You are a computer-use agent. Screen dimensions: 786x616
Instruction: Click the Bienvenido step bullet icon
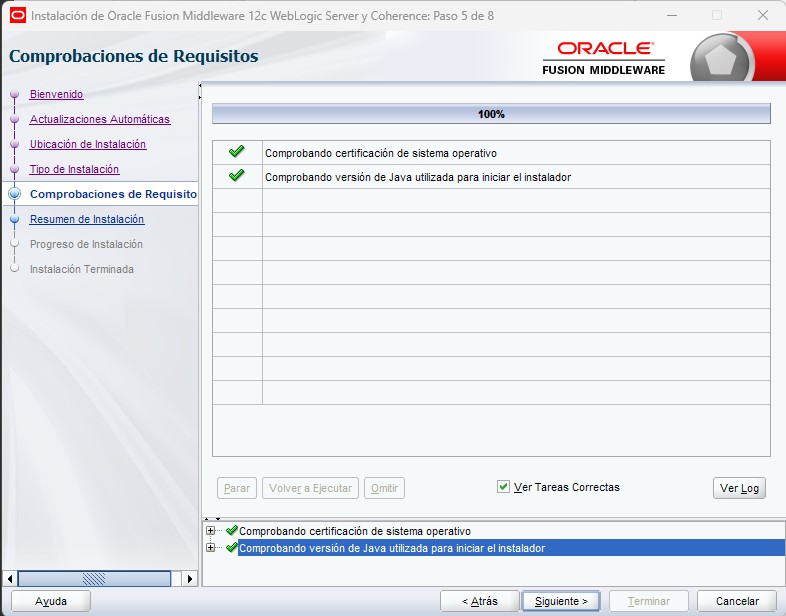(15, 94)
